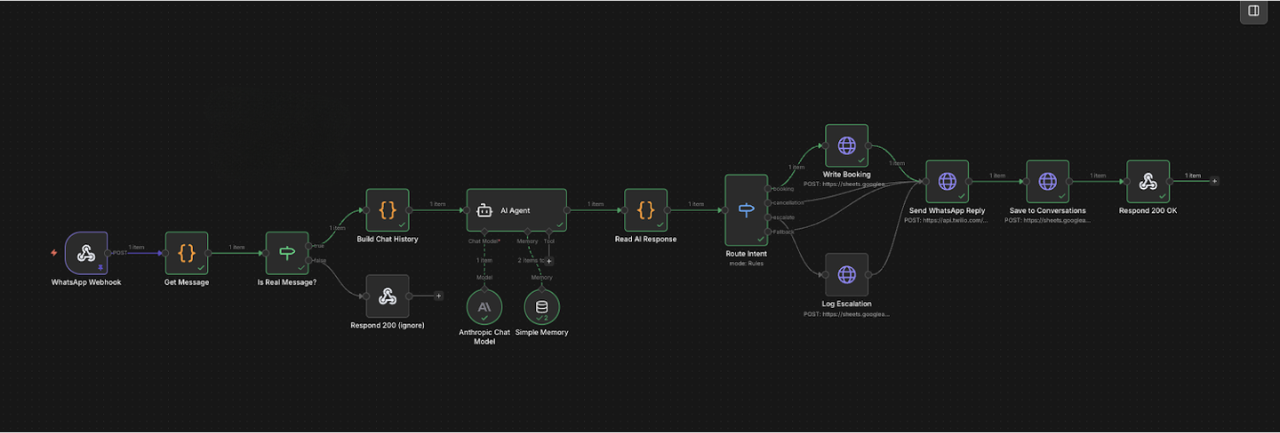Add a tool to the AI Agent
Screen dimensions: 1280x433
[x=550, y=260]
